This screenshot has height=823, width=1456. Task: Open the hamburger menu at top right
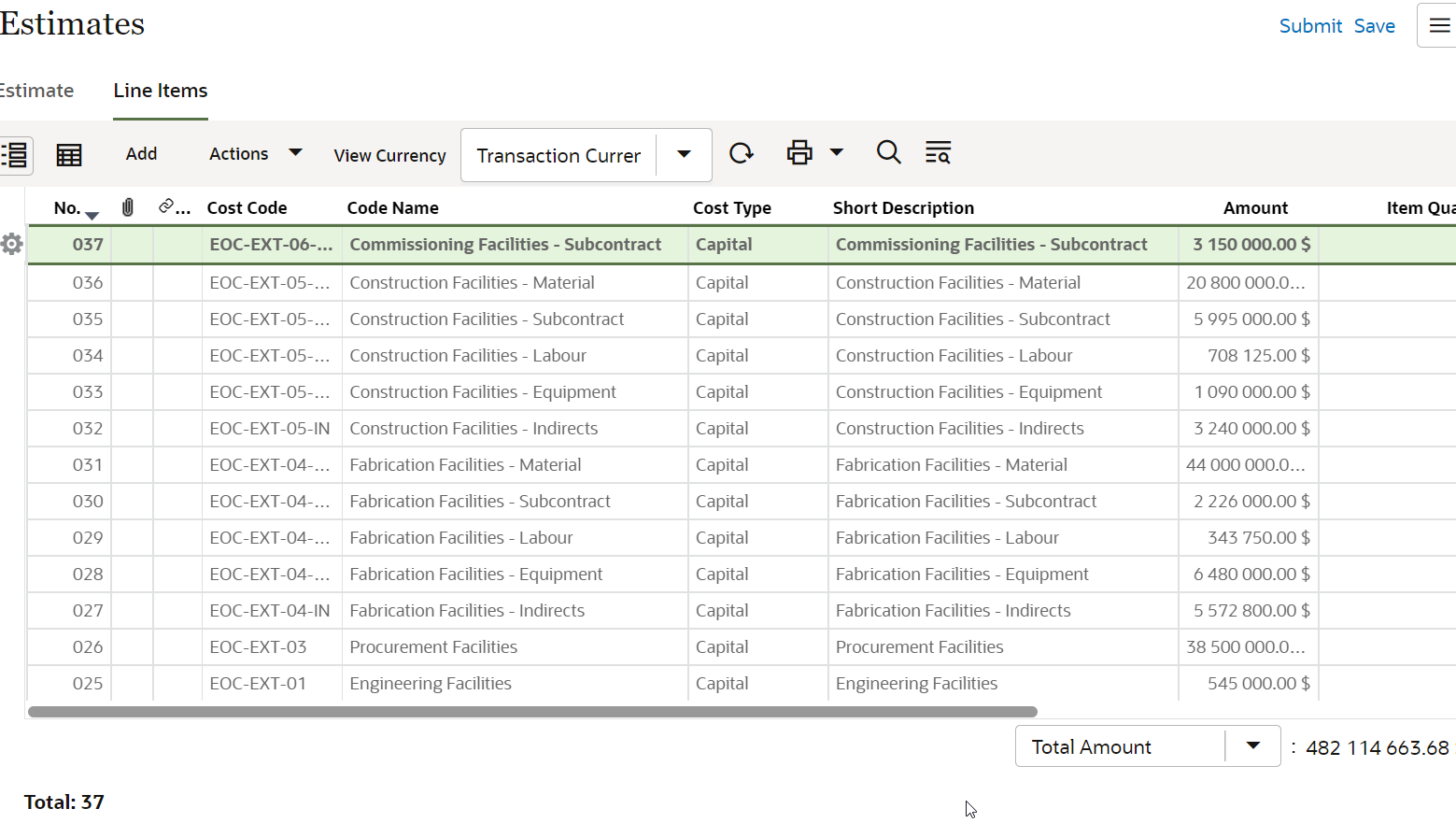tap(1439, 26)
